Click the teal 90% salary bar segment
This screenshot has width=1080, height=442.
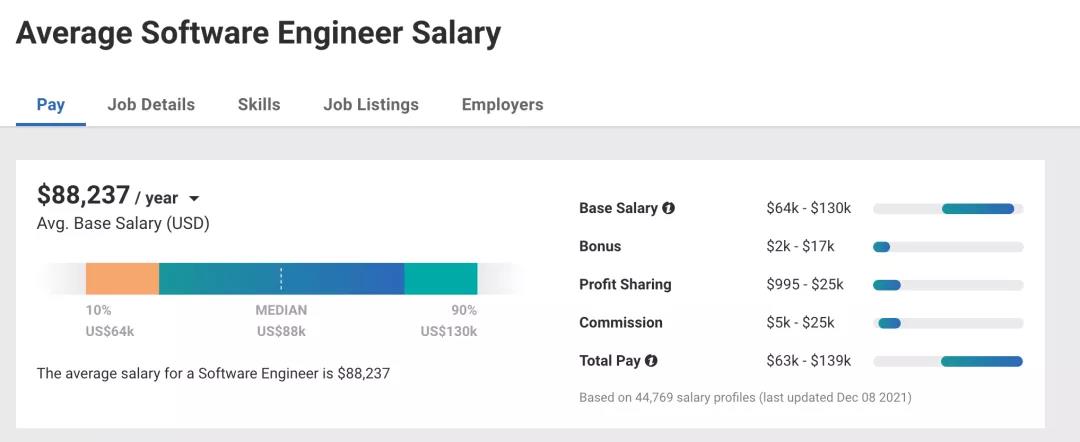[x=440, y=278]
